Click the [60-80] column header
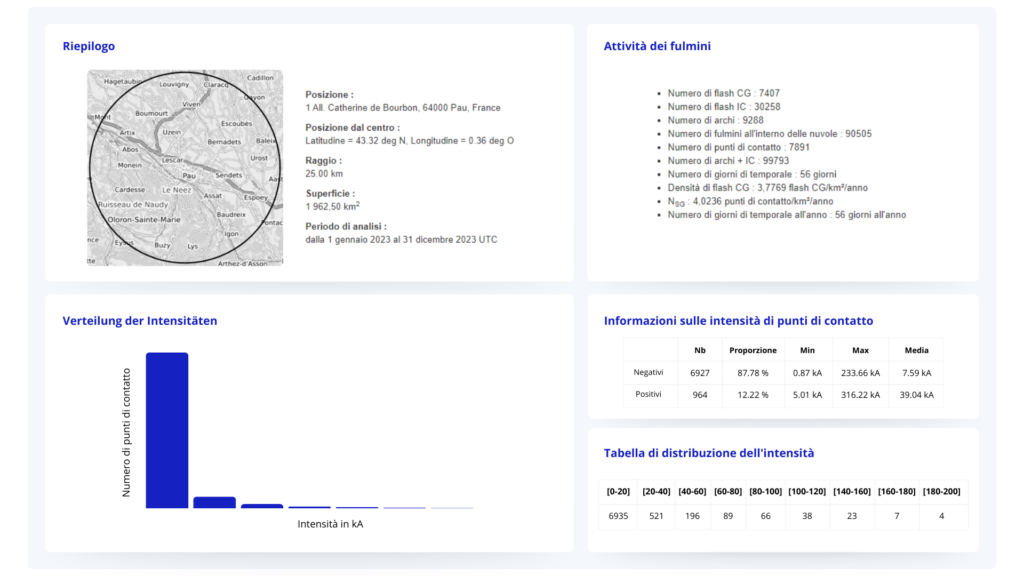The height and width of the screenshot is (576, 1024). [728, 491]
